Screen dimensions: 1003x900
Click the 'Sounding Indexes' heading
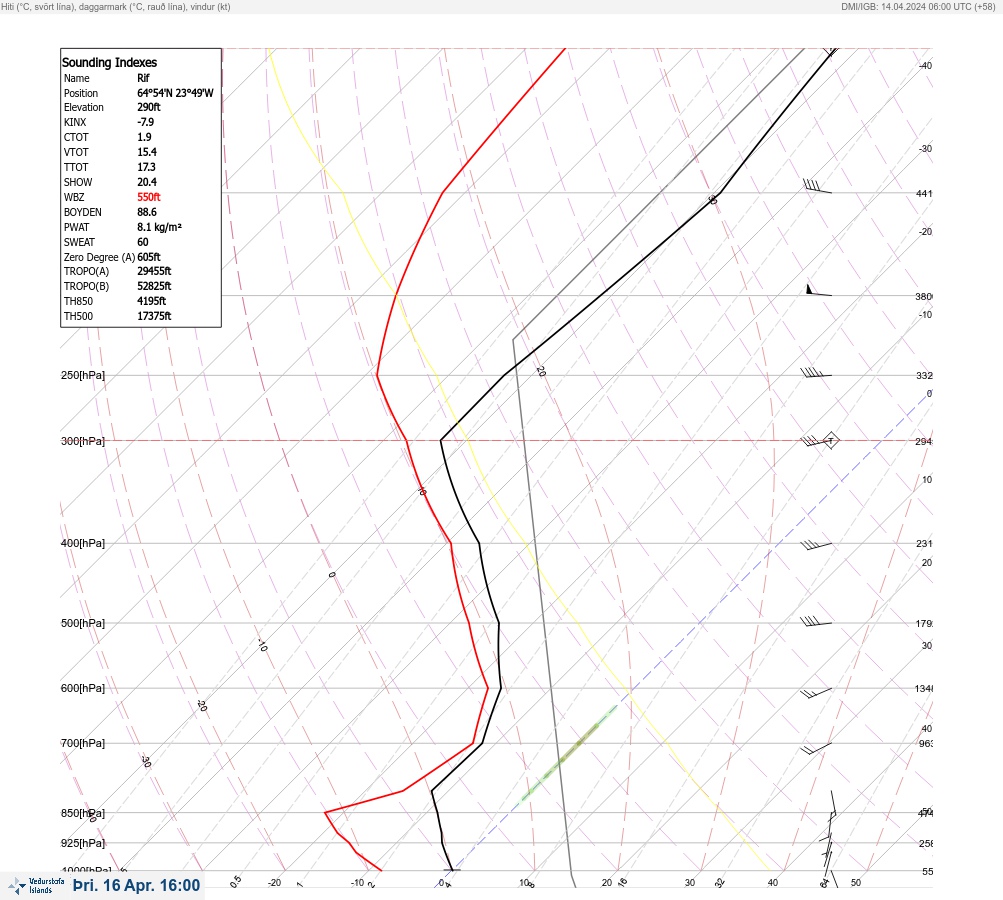(109, 63)
